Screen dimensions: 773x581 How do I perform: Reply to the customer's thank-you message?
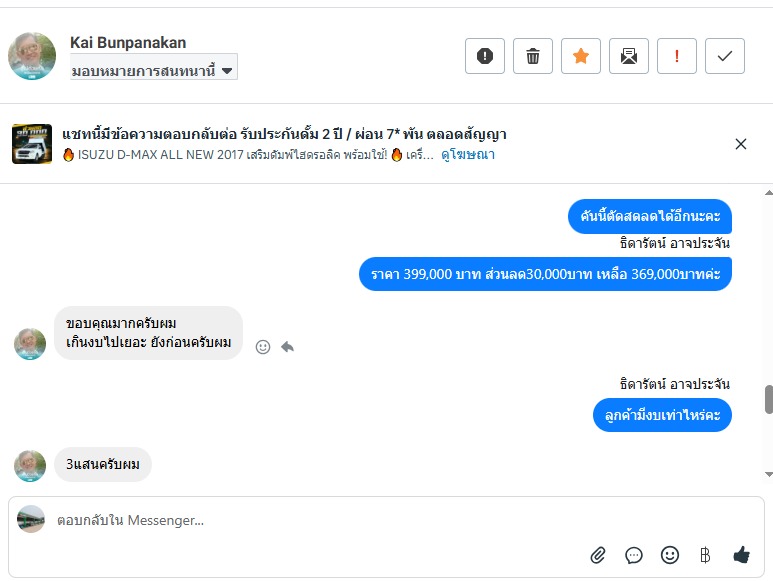[288, 347]
